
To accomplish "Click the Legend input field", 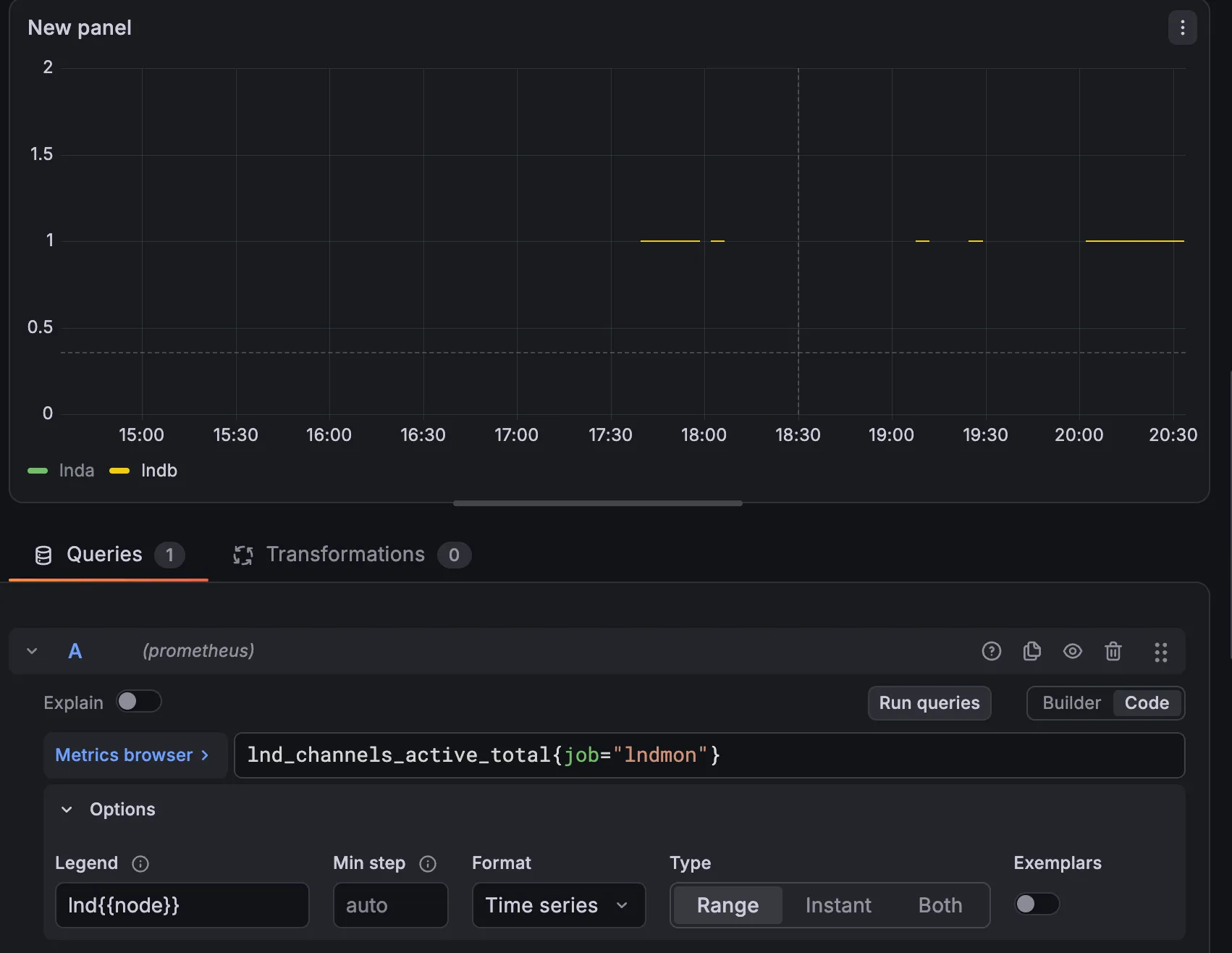I will 182,905.
